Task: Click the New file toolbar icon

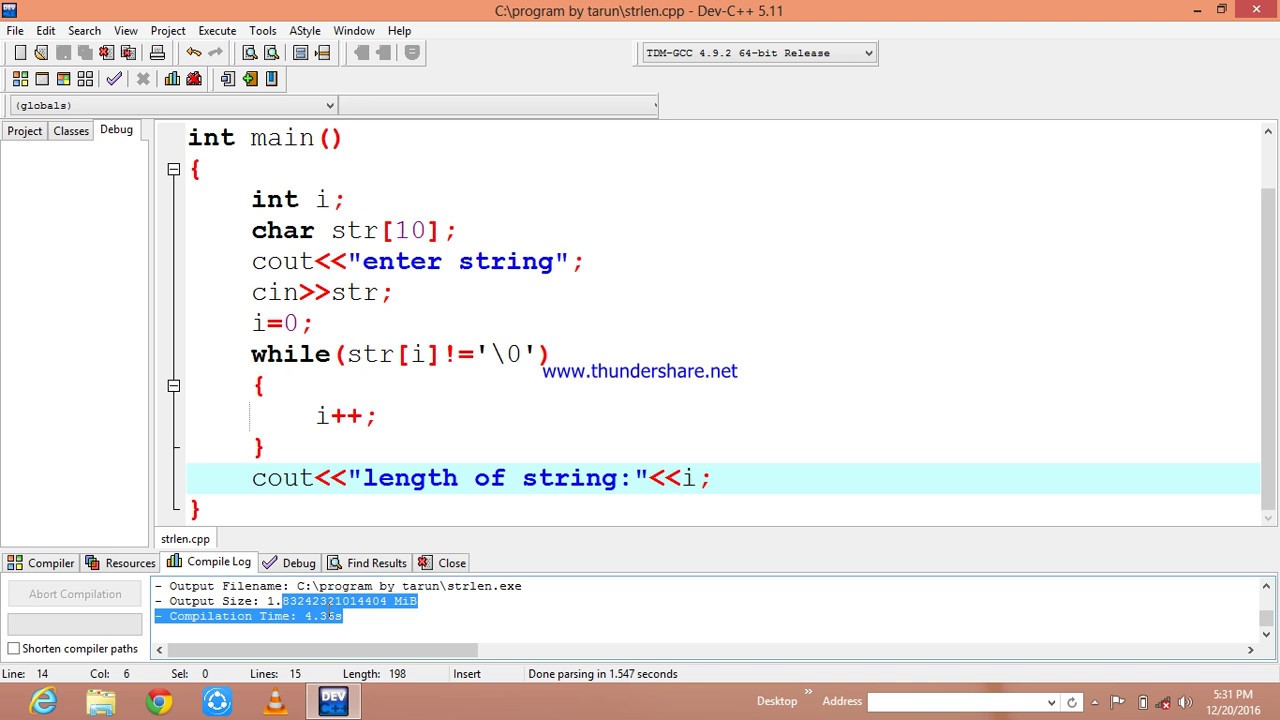Action: [20, 53]
